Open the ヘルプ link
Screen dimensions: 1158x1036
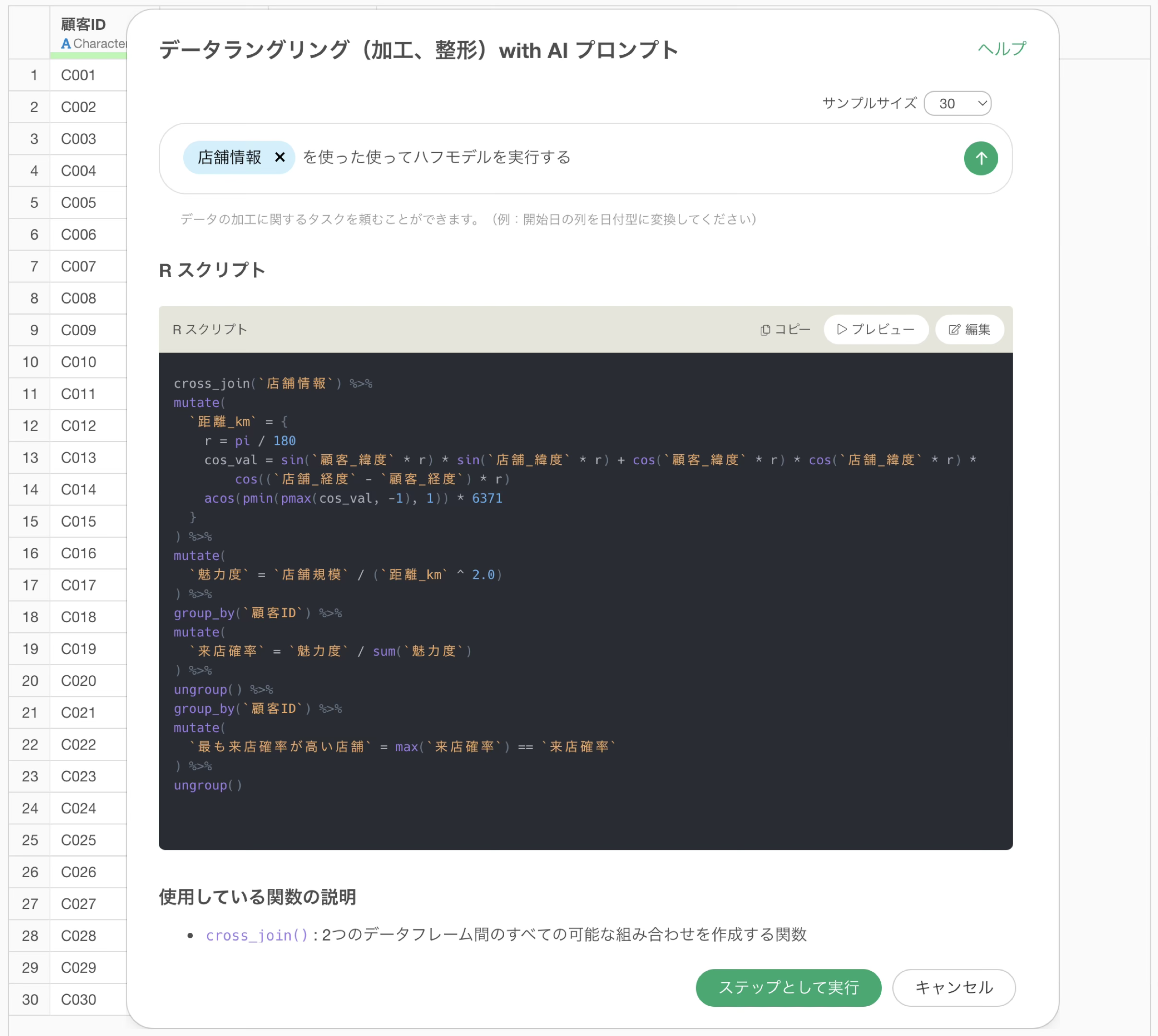point(1002,49)
